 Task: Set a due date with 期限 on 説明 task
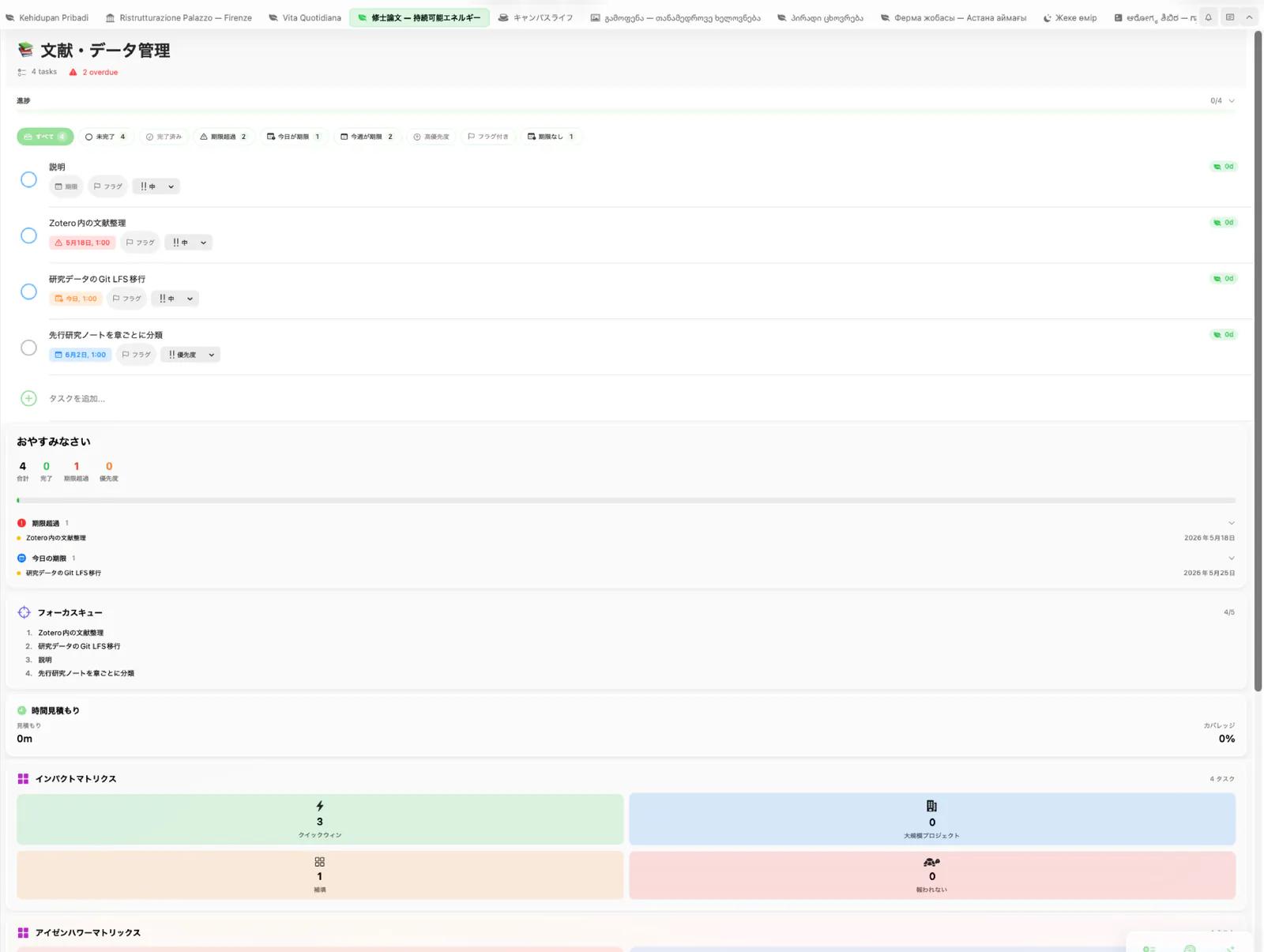tap(66, 186)
